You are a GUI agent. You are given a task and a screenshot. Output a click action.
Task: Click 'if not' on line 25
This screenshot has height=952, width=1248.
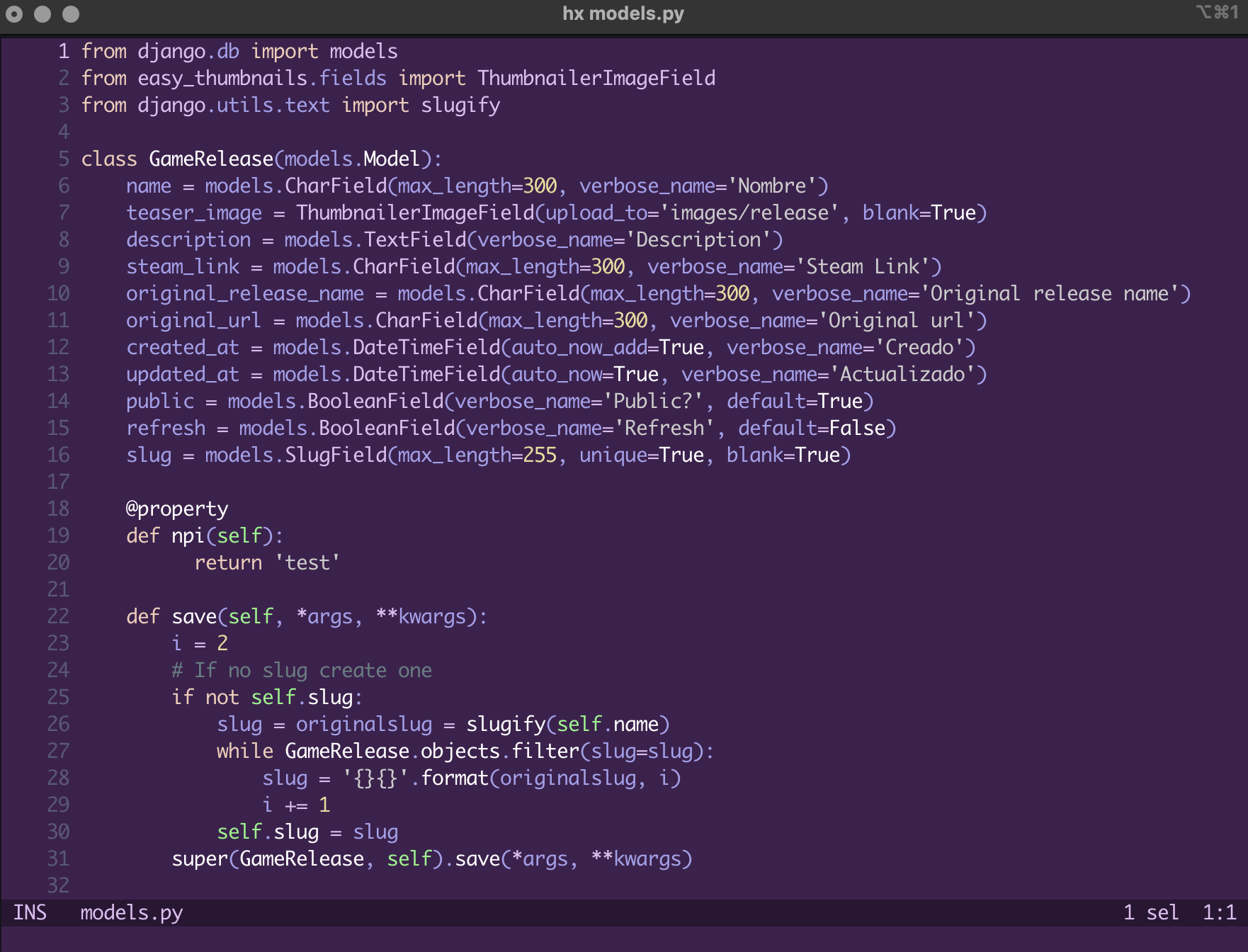(x=205, y=697)
